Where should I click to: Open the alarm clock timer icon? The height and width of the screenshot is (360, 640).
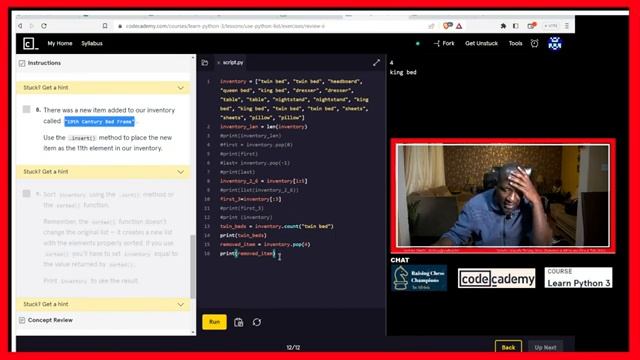[534, 43]
